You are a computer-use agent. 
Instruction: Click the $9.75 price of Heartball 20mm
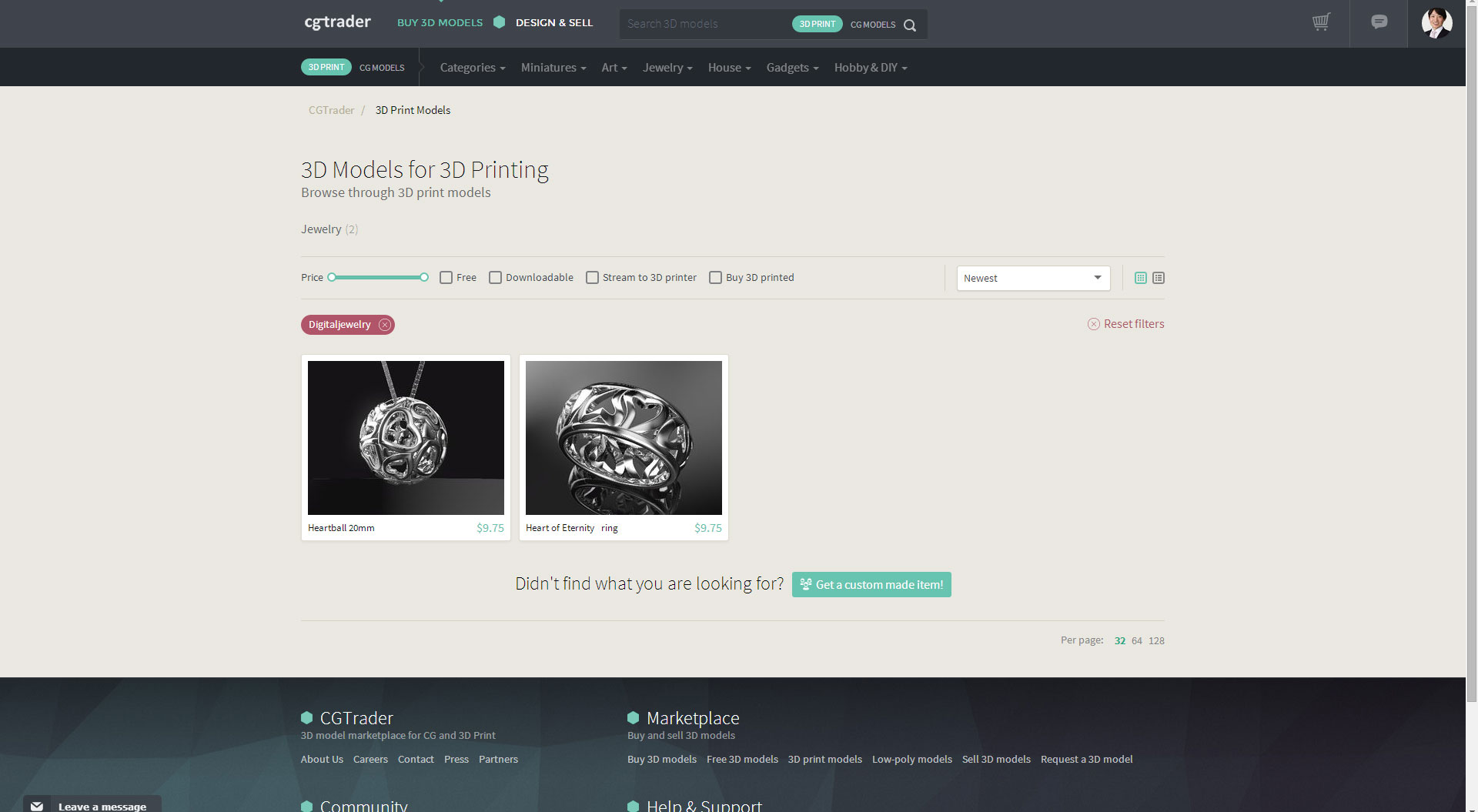click(490, 528)
